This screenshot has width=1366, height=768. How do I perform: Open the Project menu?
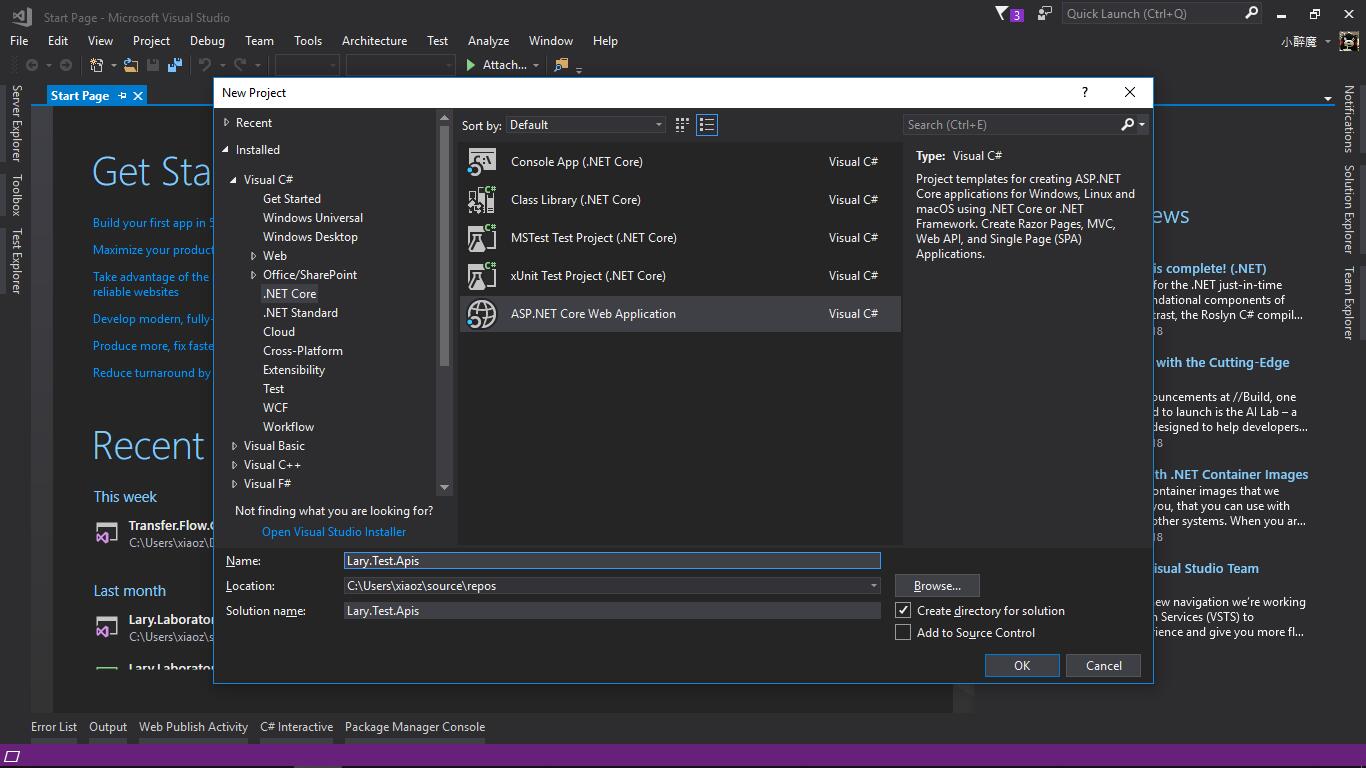click(x=151, y=41)
